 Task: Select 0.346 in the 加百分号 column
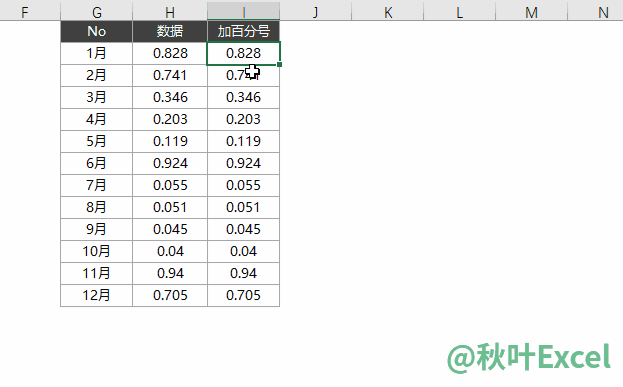pyautogui.click(x=244, y=97)
